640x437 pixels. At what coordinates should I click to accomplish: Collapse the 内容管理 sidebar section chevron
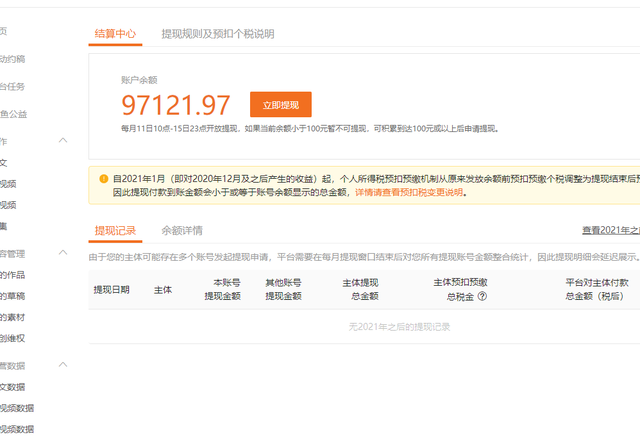pyautogui.click(x=63, y=253)
